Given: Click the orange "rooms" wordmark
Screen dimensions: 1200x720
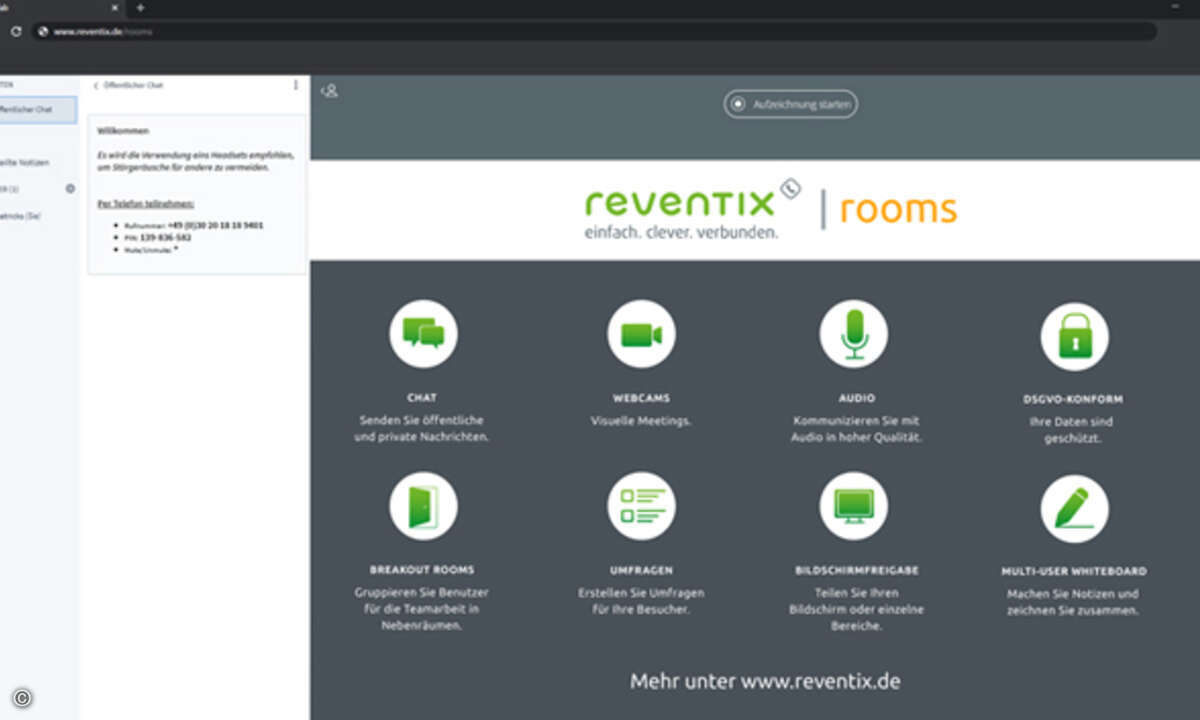Looking at the screenshot, I should (898, 208).
